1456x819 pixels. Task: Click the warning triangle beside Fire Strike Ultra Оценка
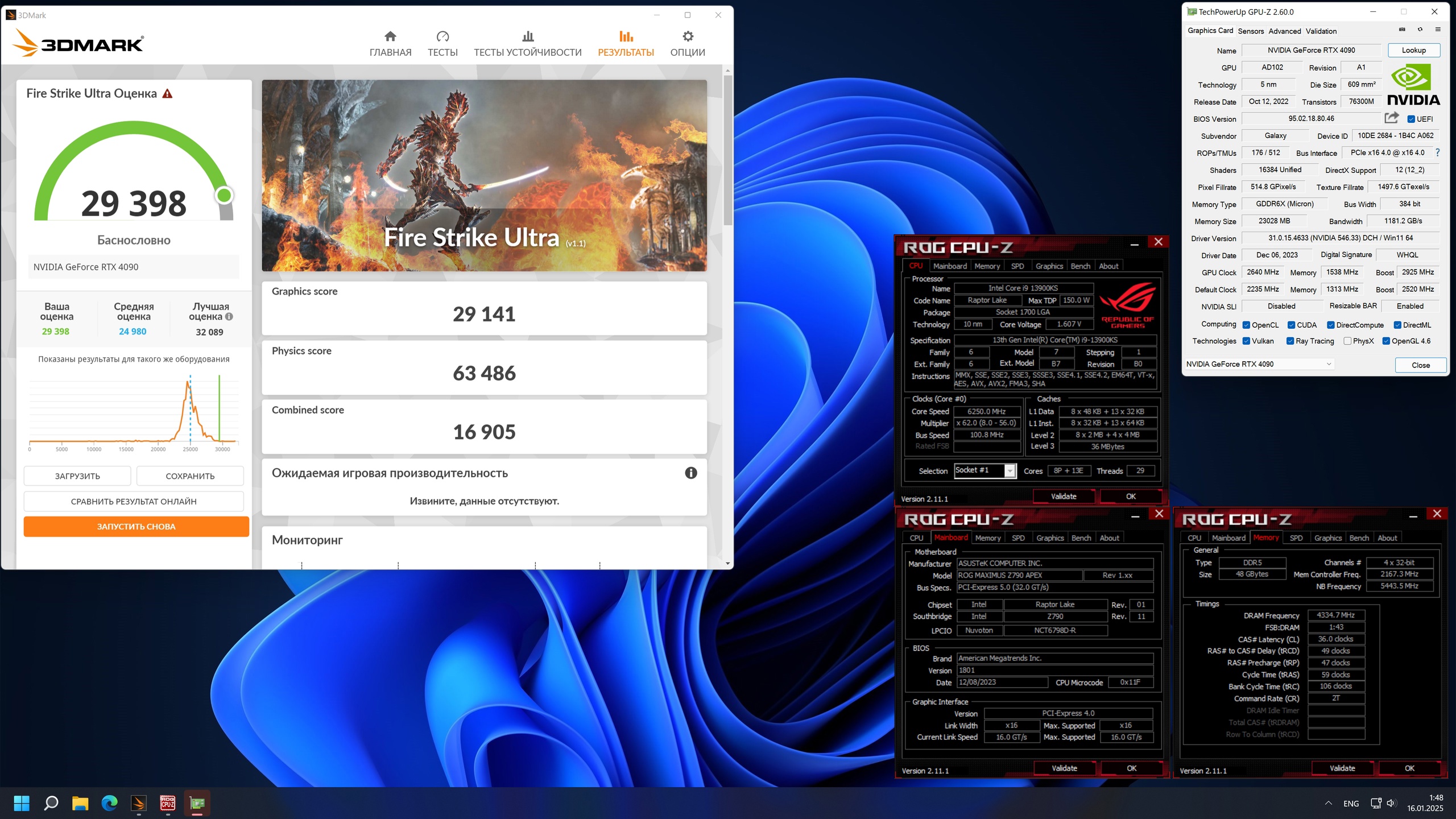(x=167, y=93)
